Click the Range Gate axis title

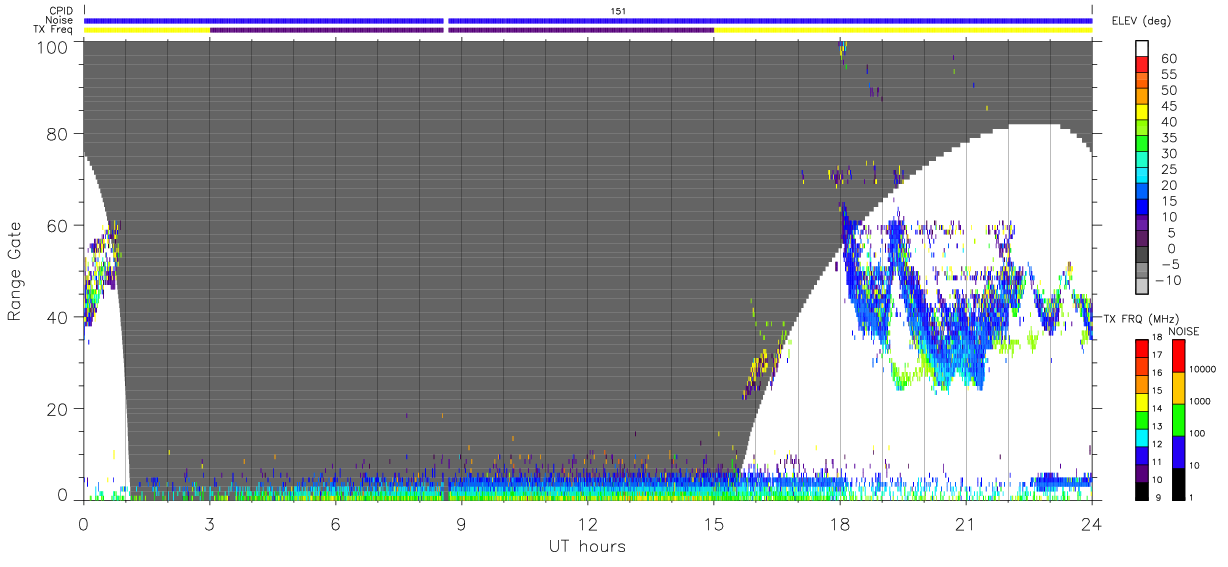click(15, 271)
